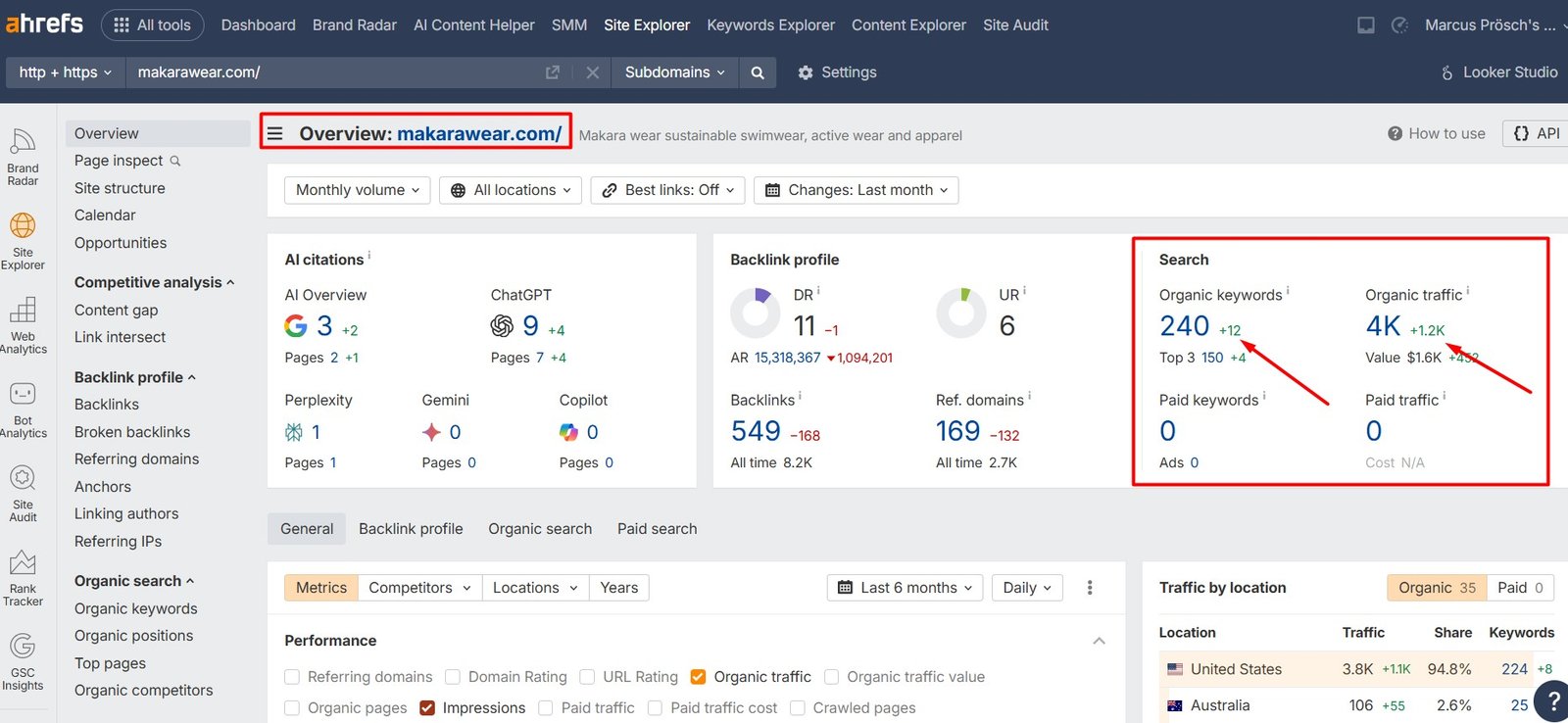Click the Looker Studio icon
The width and height of the screenshot is (1568, 723).
1446,72
